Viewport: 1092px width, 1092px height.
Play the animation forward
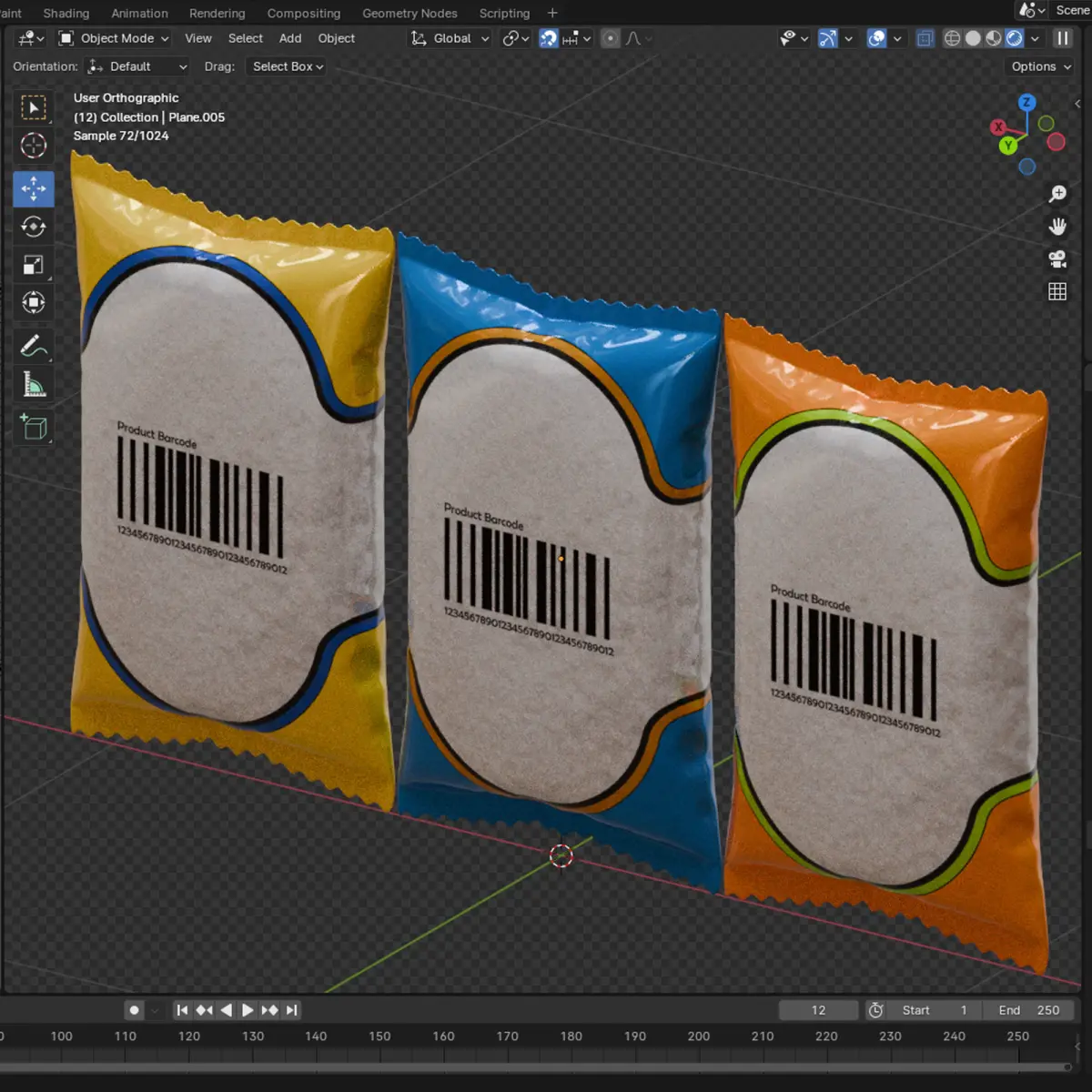pyautogui.click(x=248, y=1010)
